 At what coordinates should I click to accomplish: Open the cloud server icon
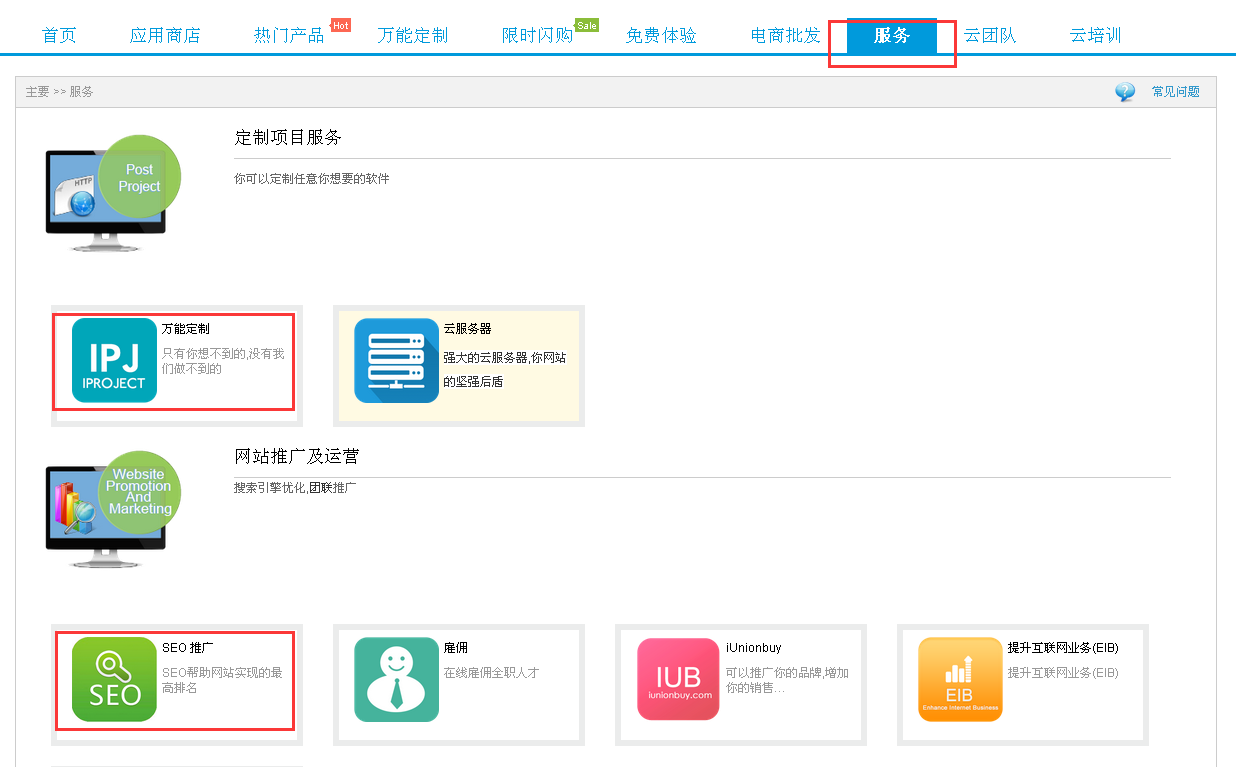[x=396, y=360]
